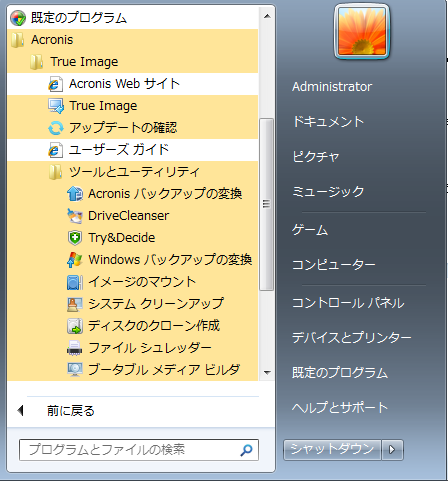Open ディスクのクローン作成 icon
Screen dimensions: 448x481
coord(75,326)
